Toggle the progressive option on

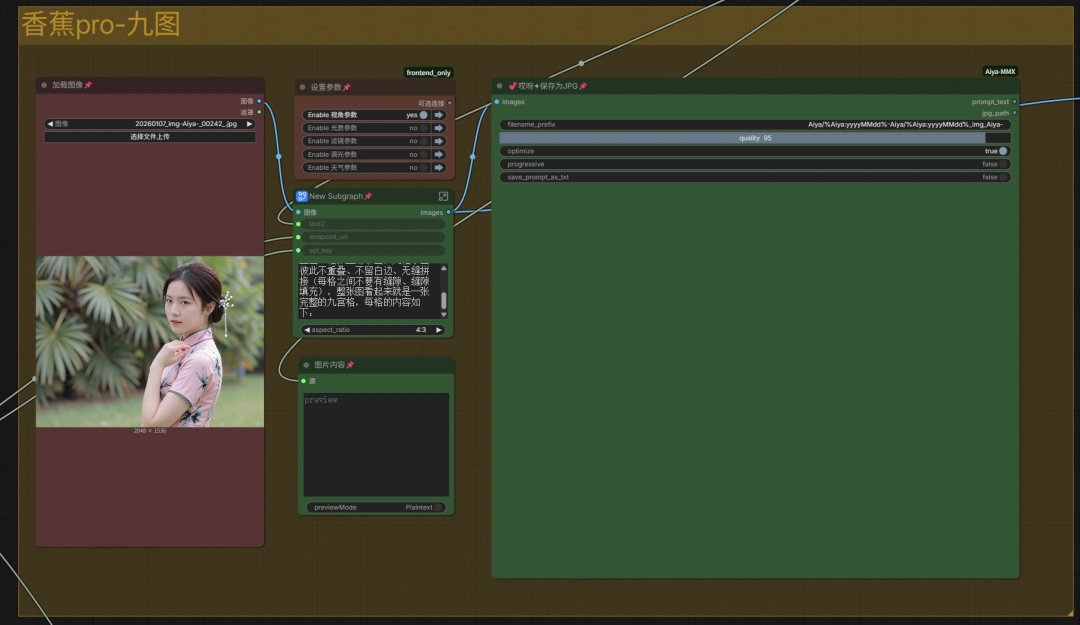[1003, 164]
